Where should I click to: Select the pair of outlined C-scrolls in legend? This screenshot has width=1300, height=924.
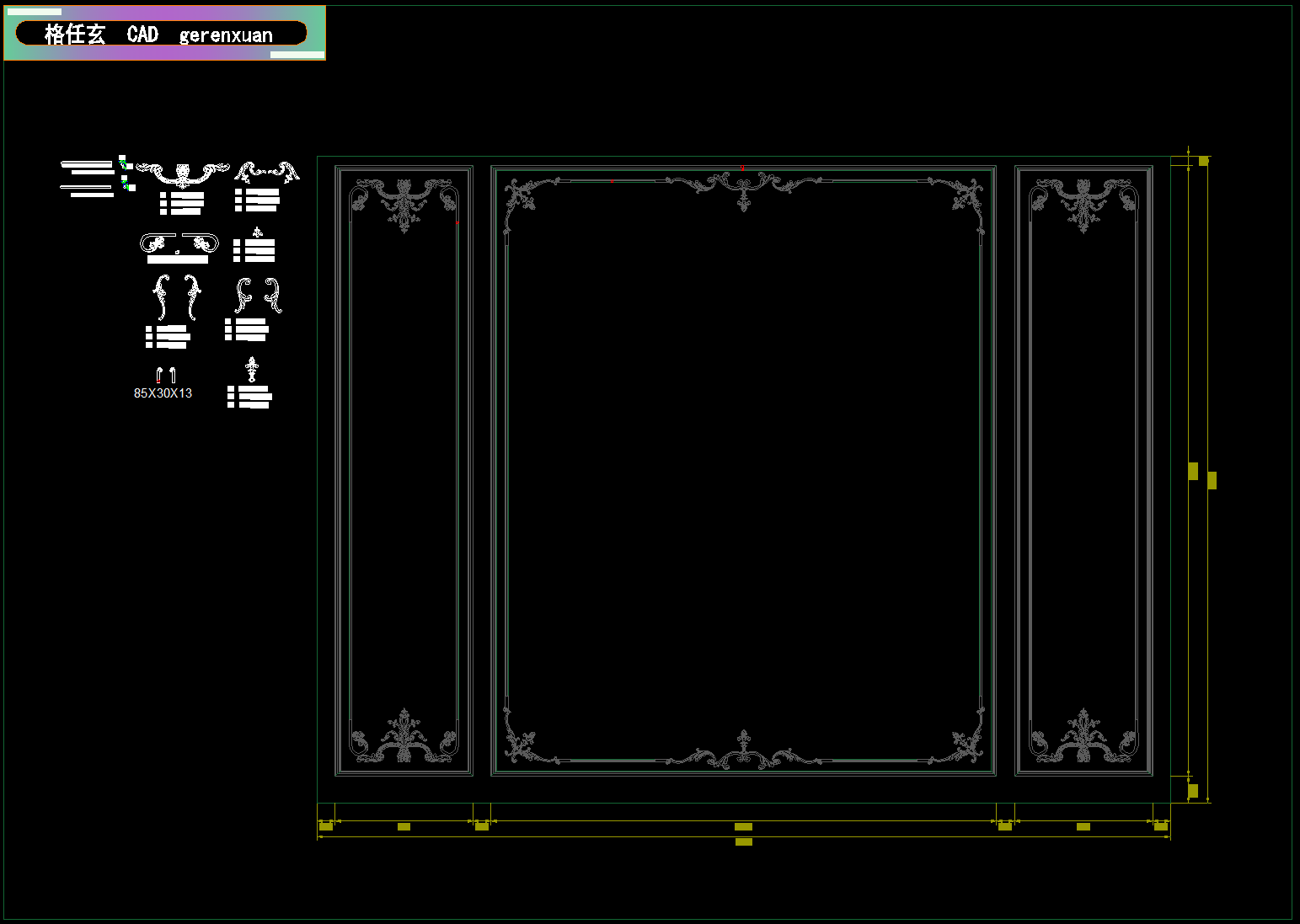(x=258, y=296)
